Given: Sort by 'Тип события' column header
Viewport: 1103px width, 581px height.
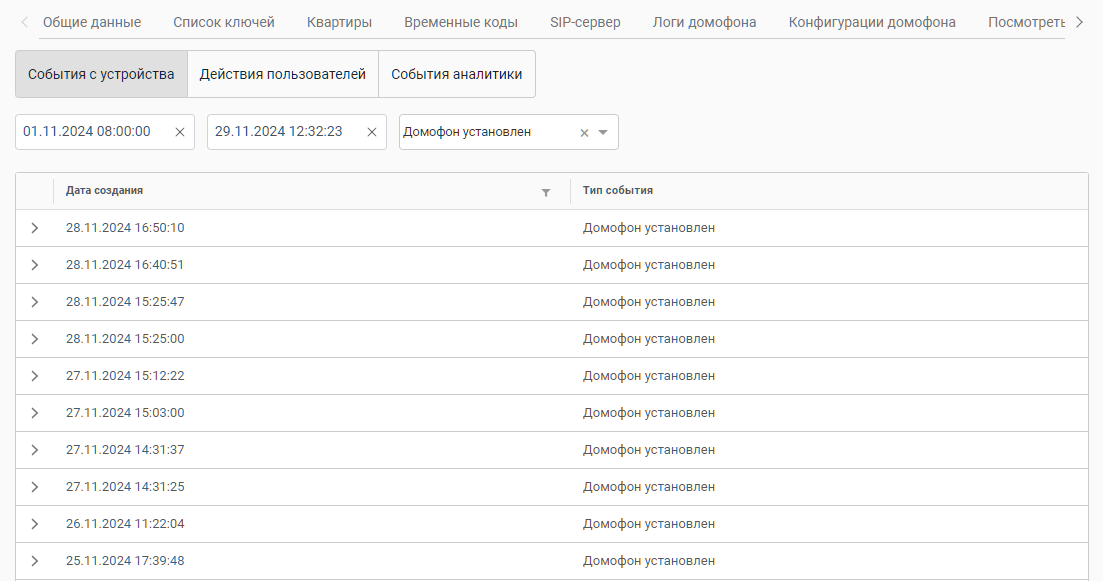Looking at the screenshot, I should (618, 191).
